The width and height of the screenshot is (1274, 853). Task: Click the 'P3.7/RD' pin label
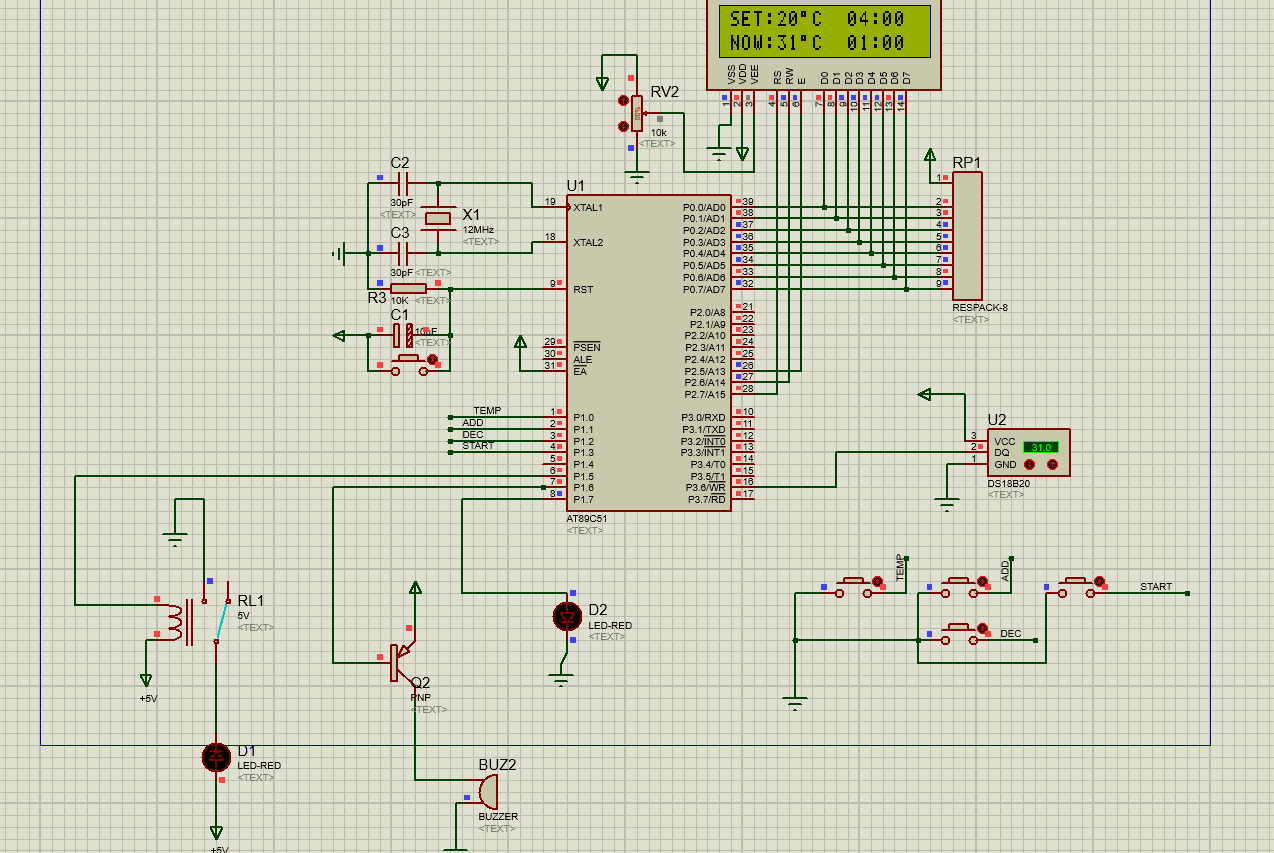point(704,499)
